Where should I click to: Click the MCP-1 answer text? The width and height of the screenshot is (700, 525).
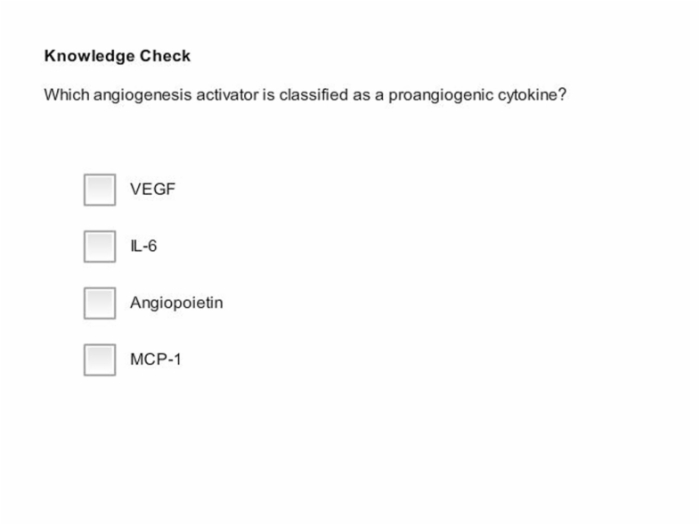click(155, 359)
